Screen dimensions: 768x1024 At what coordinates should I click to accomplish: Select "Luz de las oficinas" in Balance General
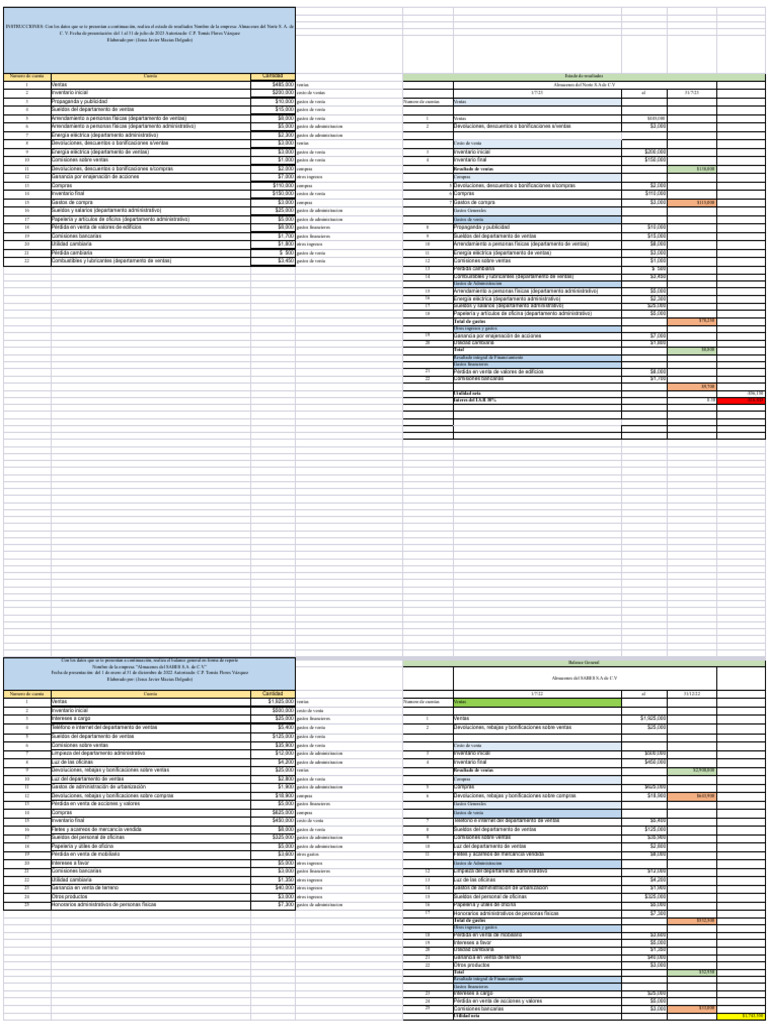point(476,879)
